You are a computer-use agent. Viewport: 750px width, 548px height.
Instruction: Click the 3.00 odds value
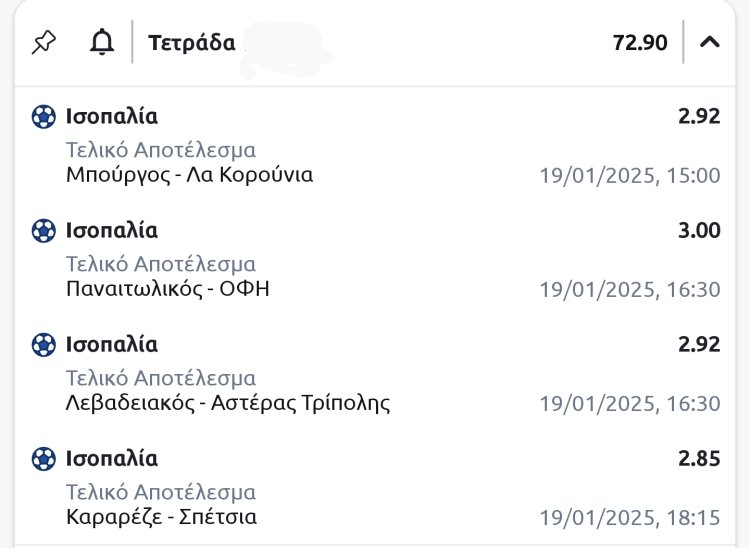tap(699, 231)
